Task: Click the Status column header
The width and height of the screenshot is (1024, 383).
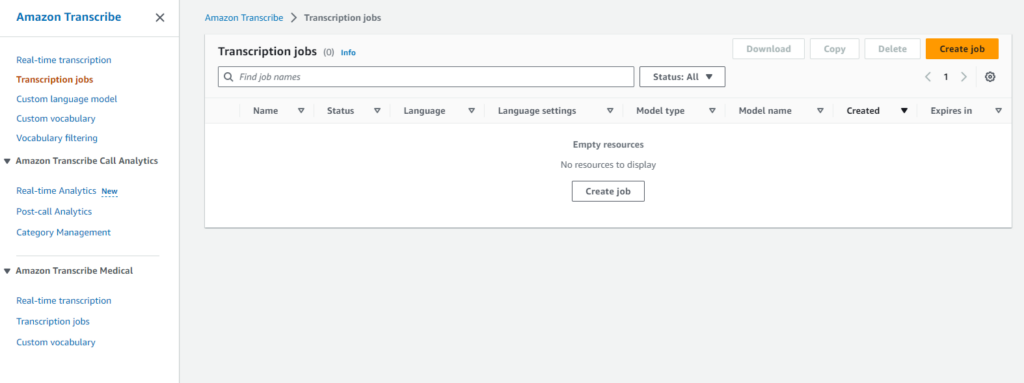Action: [341, 111]
